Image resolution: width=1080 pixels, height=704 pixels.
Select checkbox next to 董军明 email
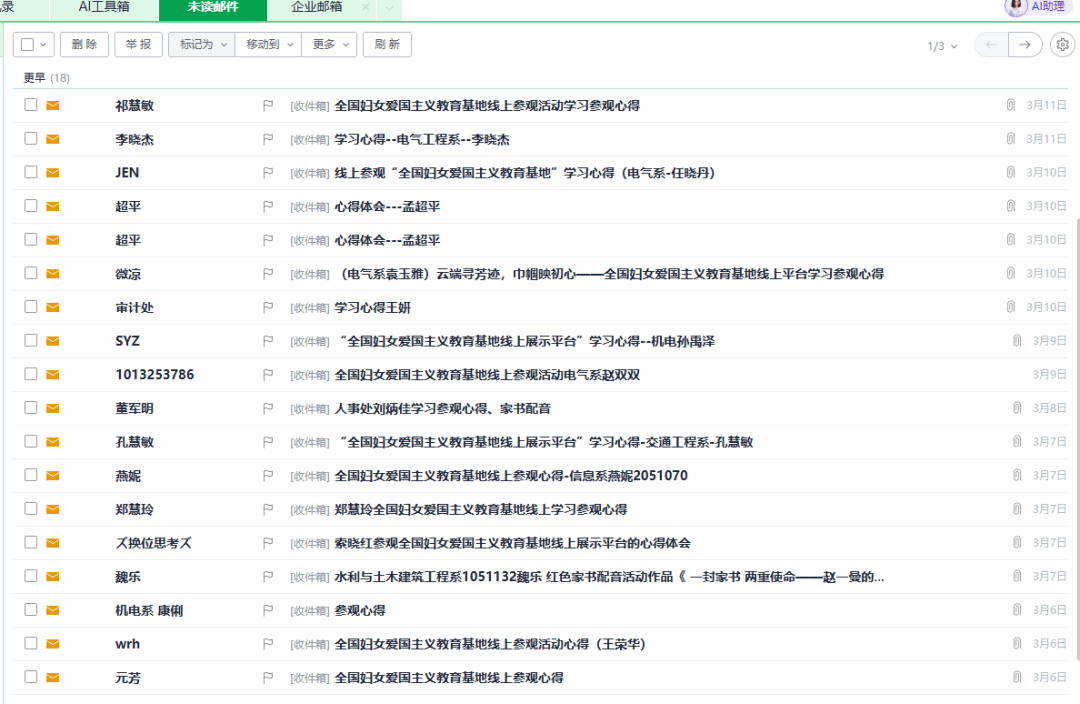[31, 408]
